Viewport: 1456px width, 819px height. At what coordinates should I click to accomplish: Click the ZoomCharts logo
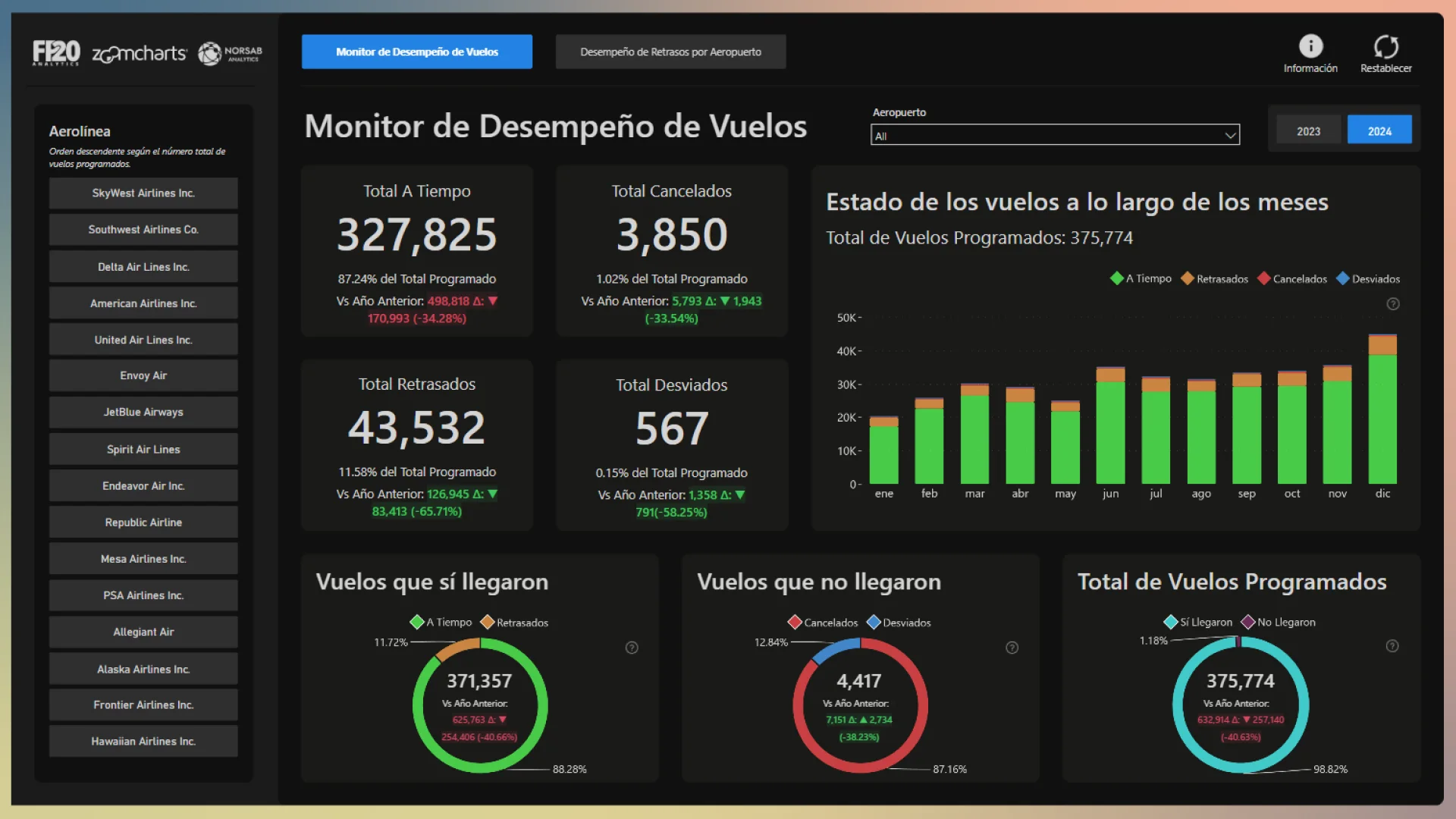point(139,54)
